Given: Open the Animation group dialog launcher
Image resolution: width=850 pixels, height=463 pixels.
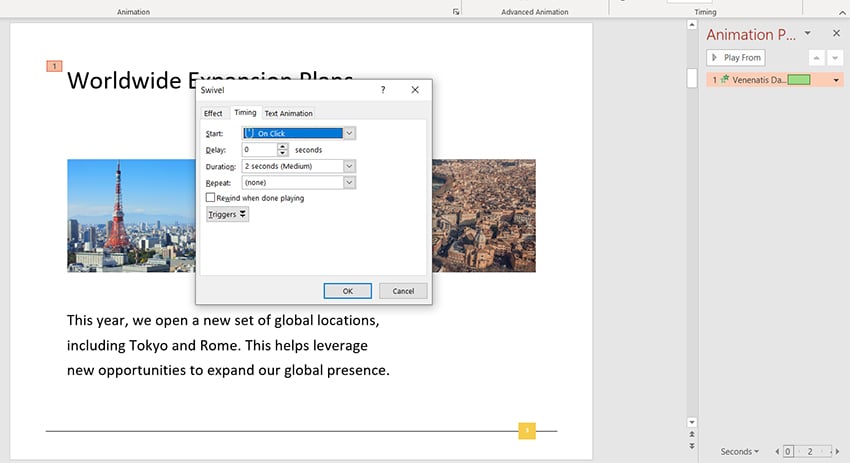Looking at the screenshot, I should [456, 12].
